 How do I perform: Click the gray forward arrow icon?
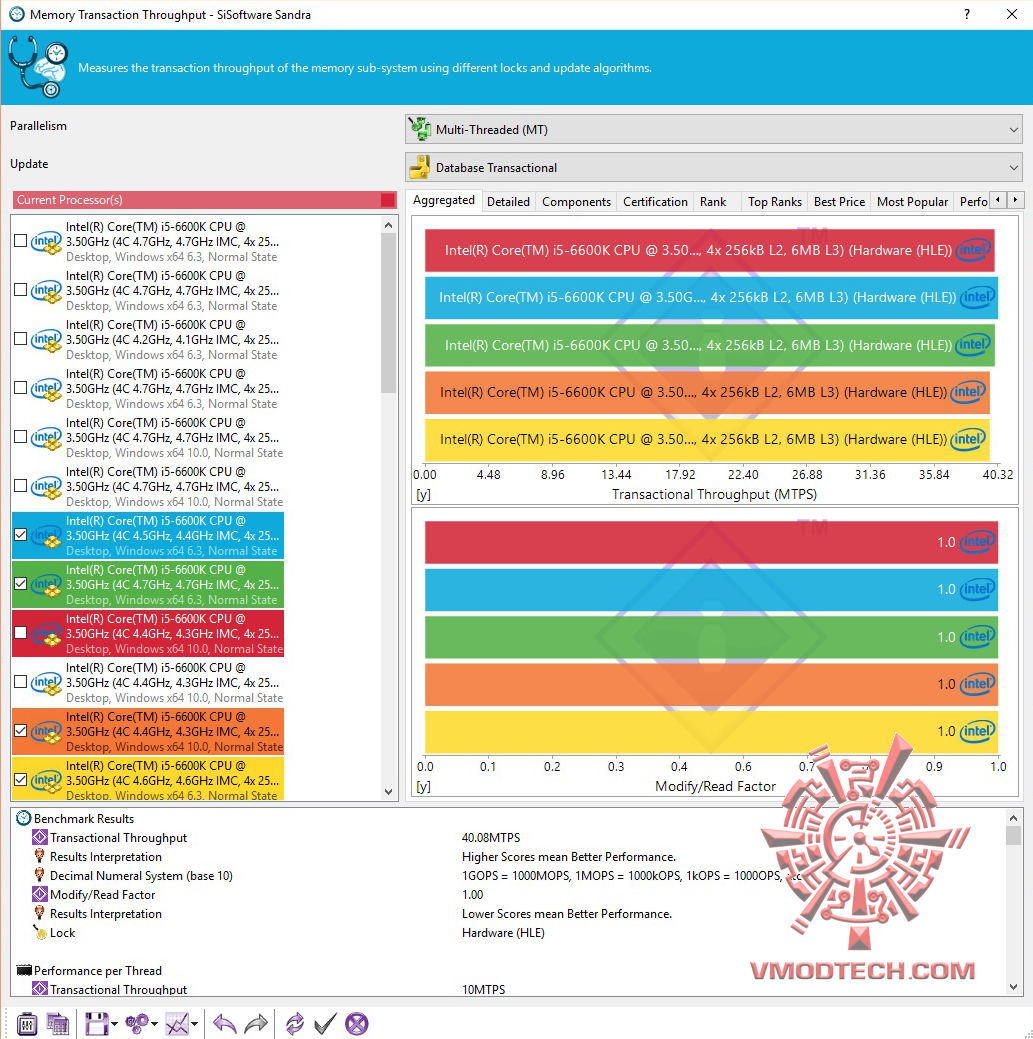256,1024
